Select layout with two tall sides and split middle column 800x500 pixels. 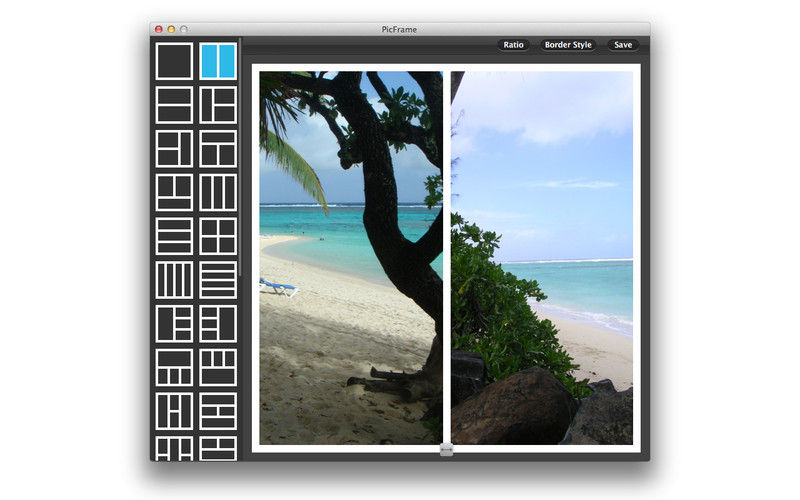click(x=174, y=411)
